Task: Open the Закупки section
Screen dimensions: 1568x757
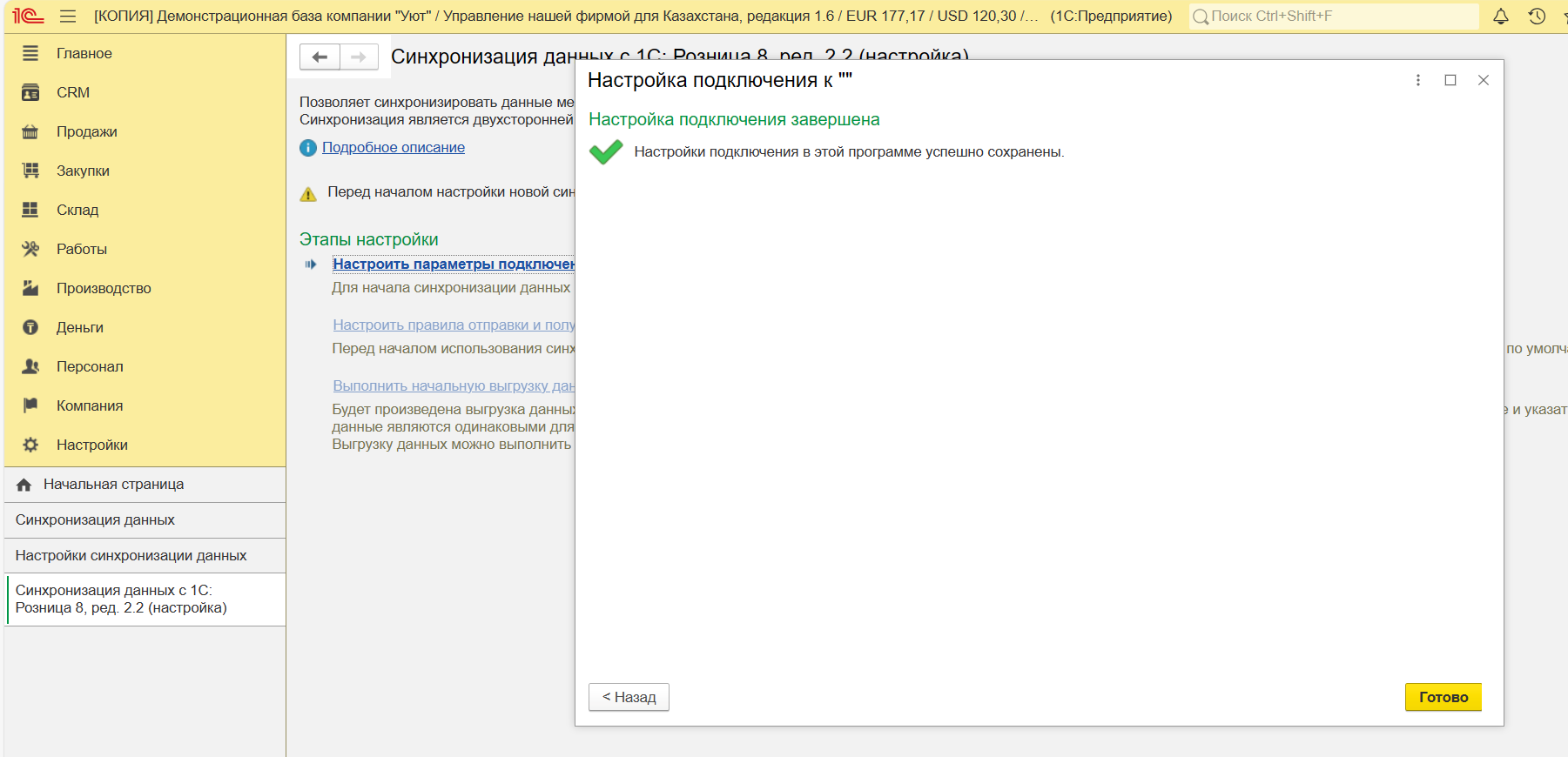Action: click(83, 171)
